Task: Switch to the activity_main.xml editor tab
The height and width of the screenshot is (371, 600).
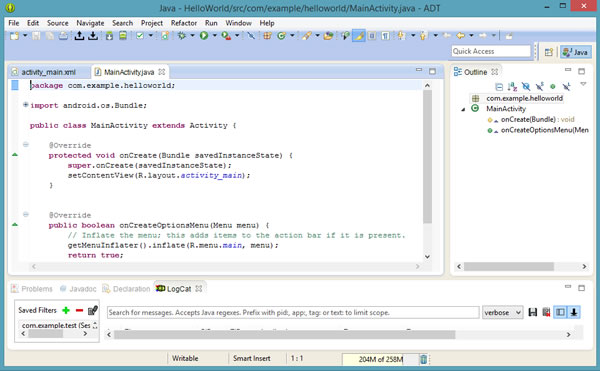Action: coord(48,72)
